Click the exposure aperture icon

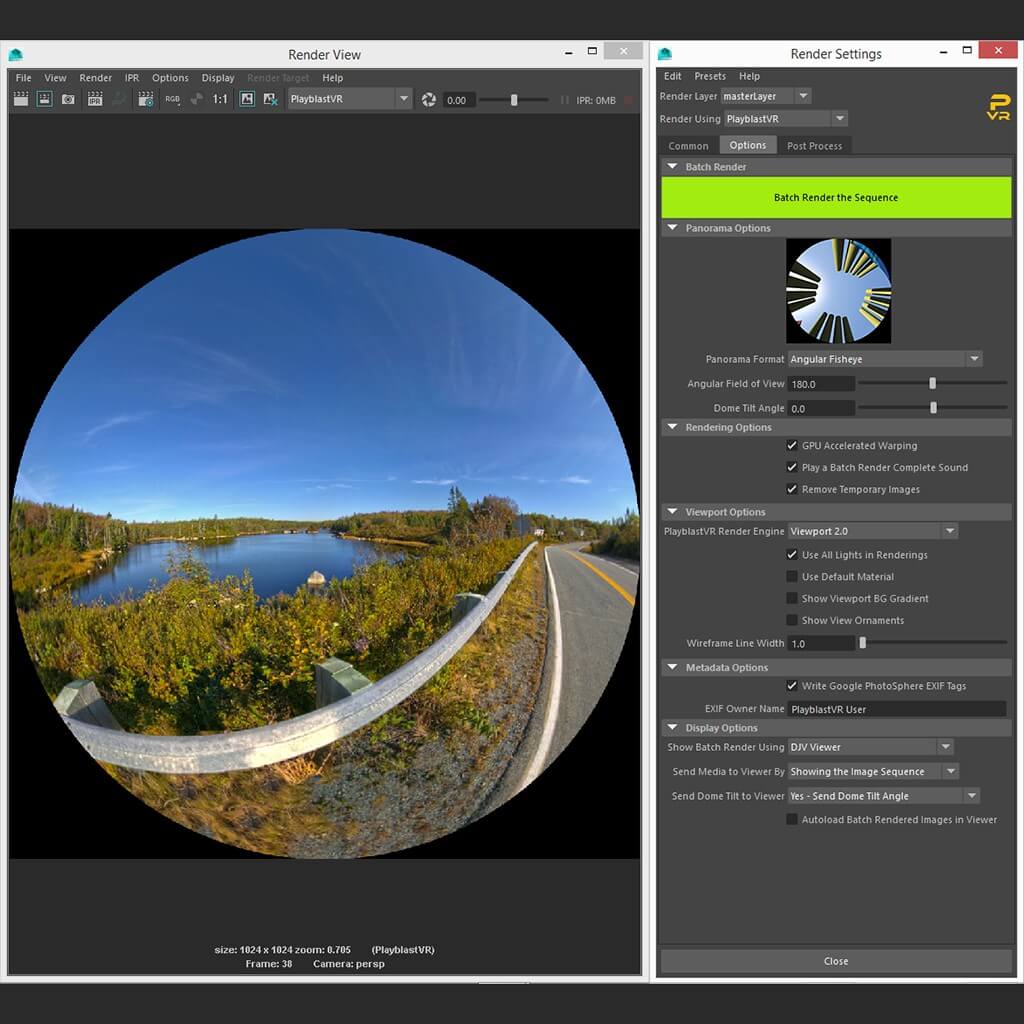[x=428, y=99]
